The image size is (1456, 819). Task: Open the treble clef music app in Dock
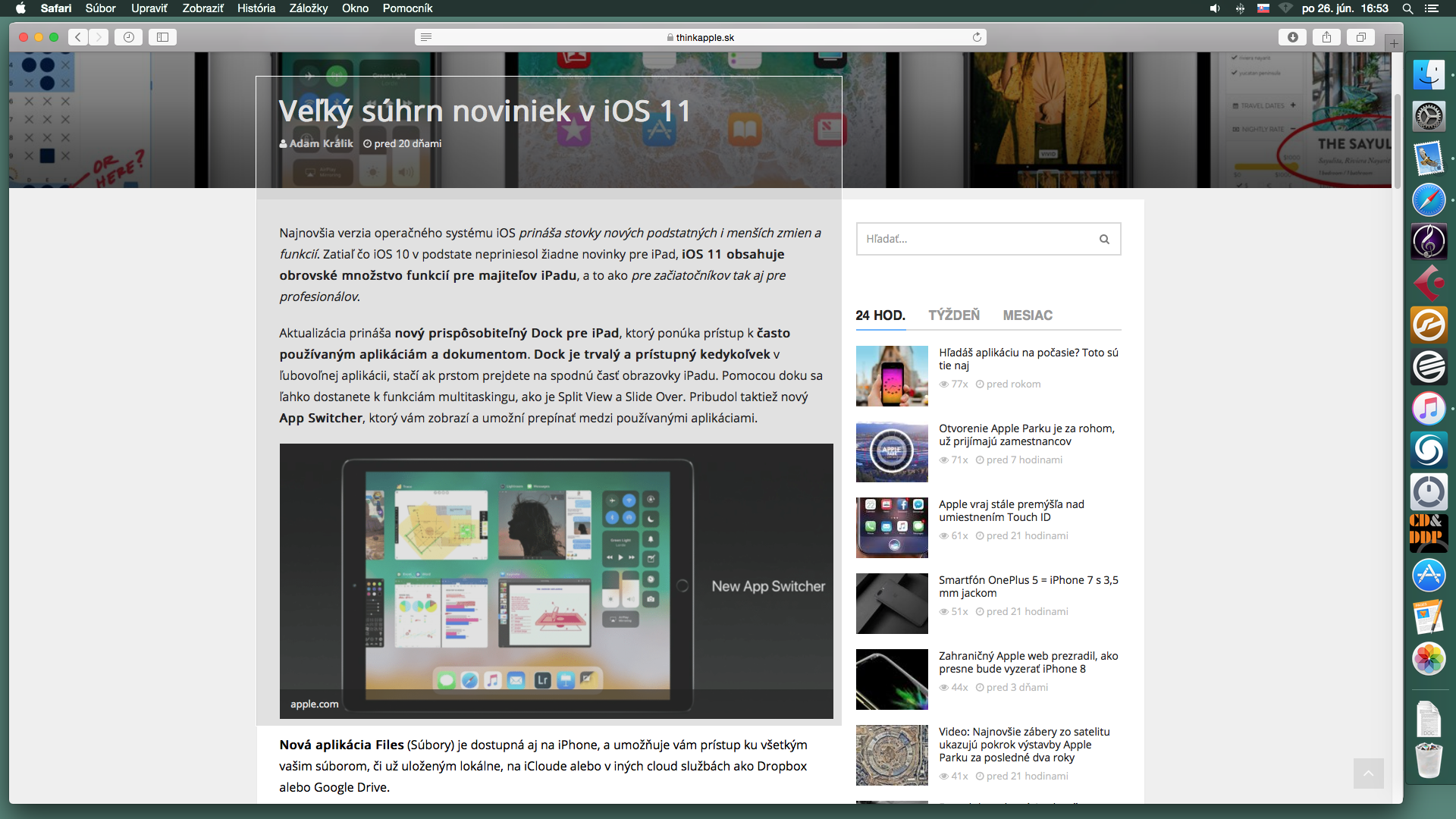tap(1429, 242)
